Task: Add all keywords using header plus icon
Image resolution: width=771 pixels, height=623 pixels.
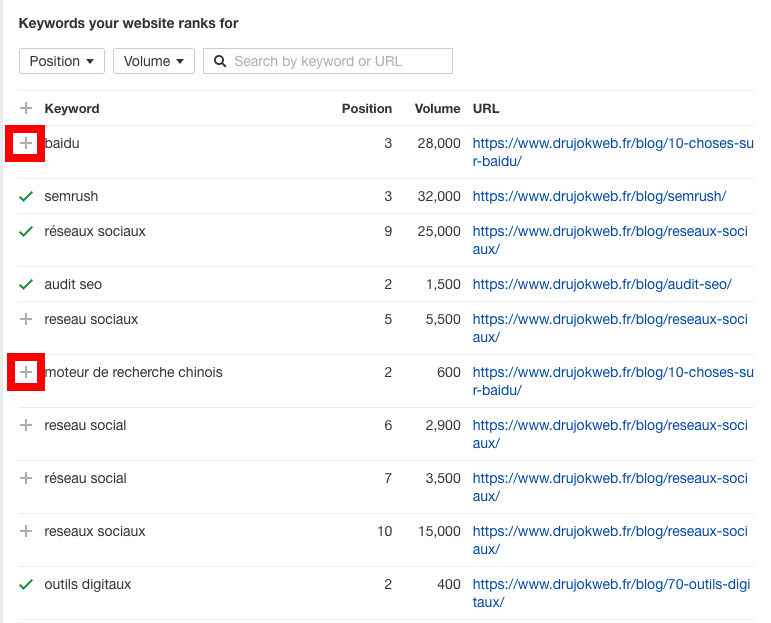Action: 26,108
